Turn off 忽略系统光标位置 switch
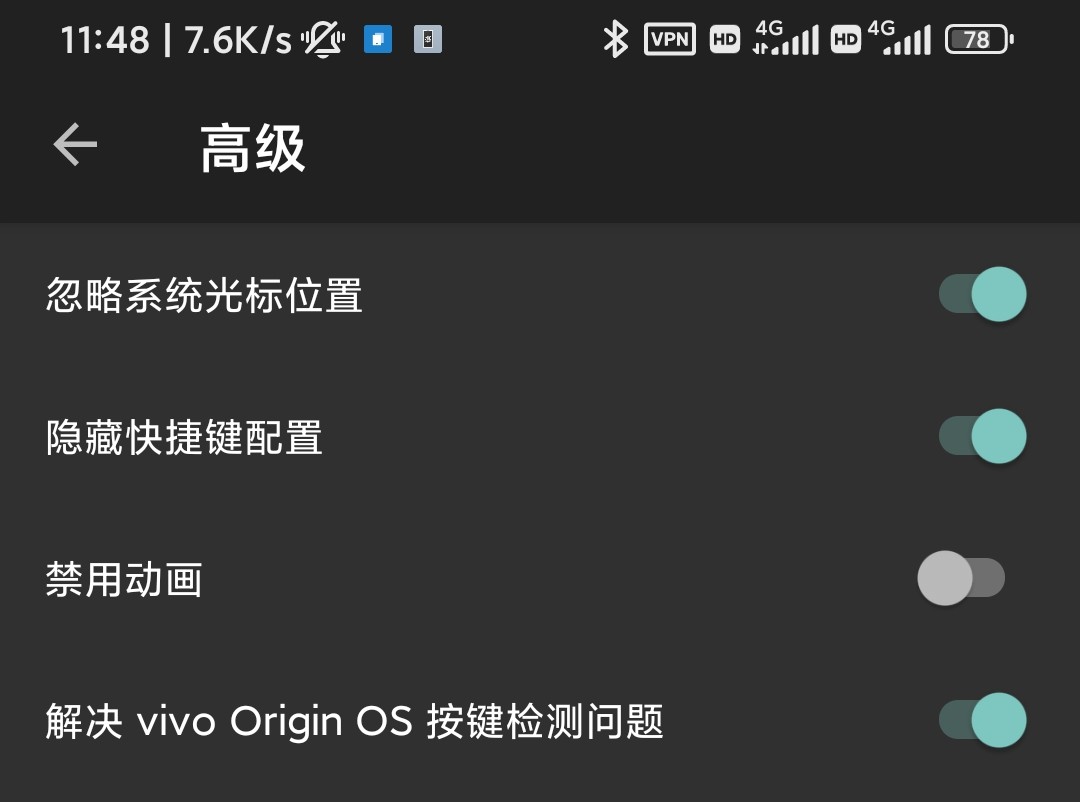Screen dimensions: 1080x802 [983, 294]
